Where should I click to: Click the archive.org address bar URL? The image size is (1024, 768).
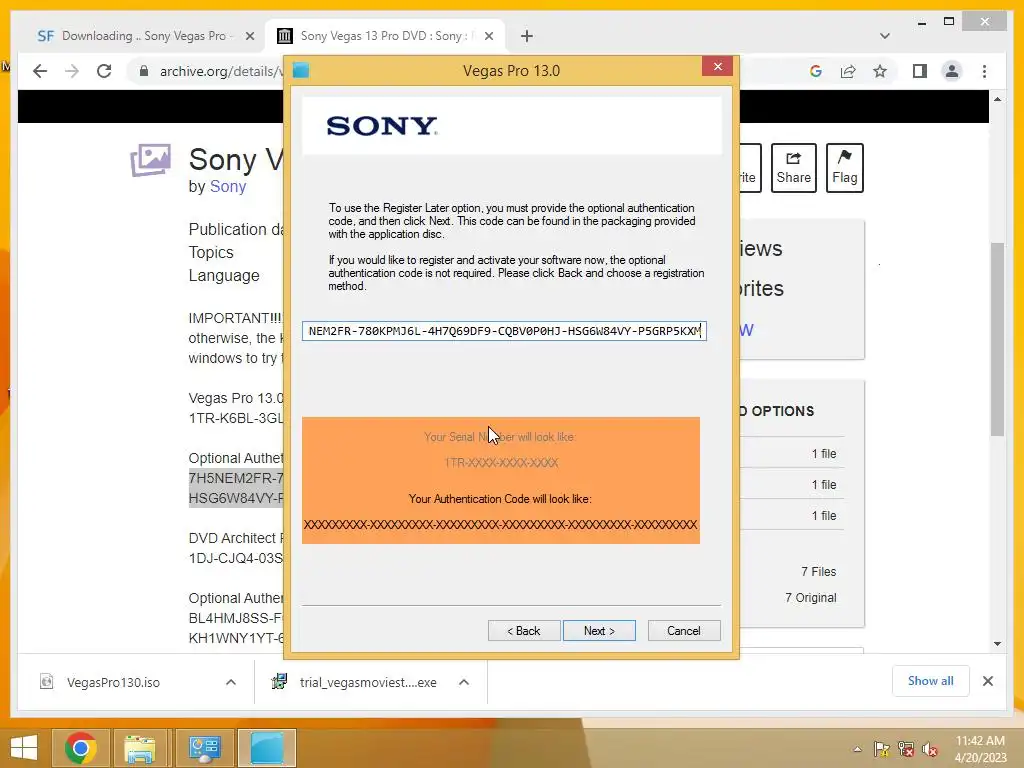coord(220,71)
